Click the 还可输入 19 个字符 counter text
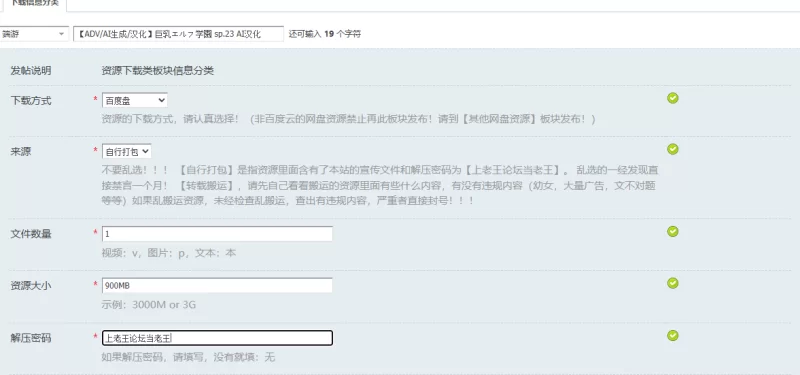The width and height of the screenshot is (800, 375). (x=324, y=34)
